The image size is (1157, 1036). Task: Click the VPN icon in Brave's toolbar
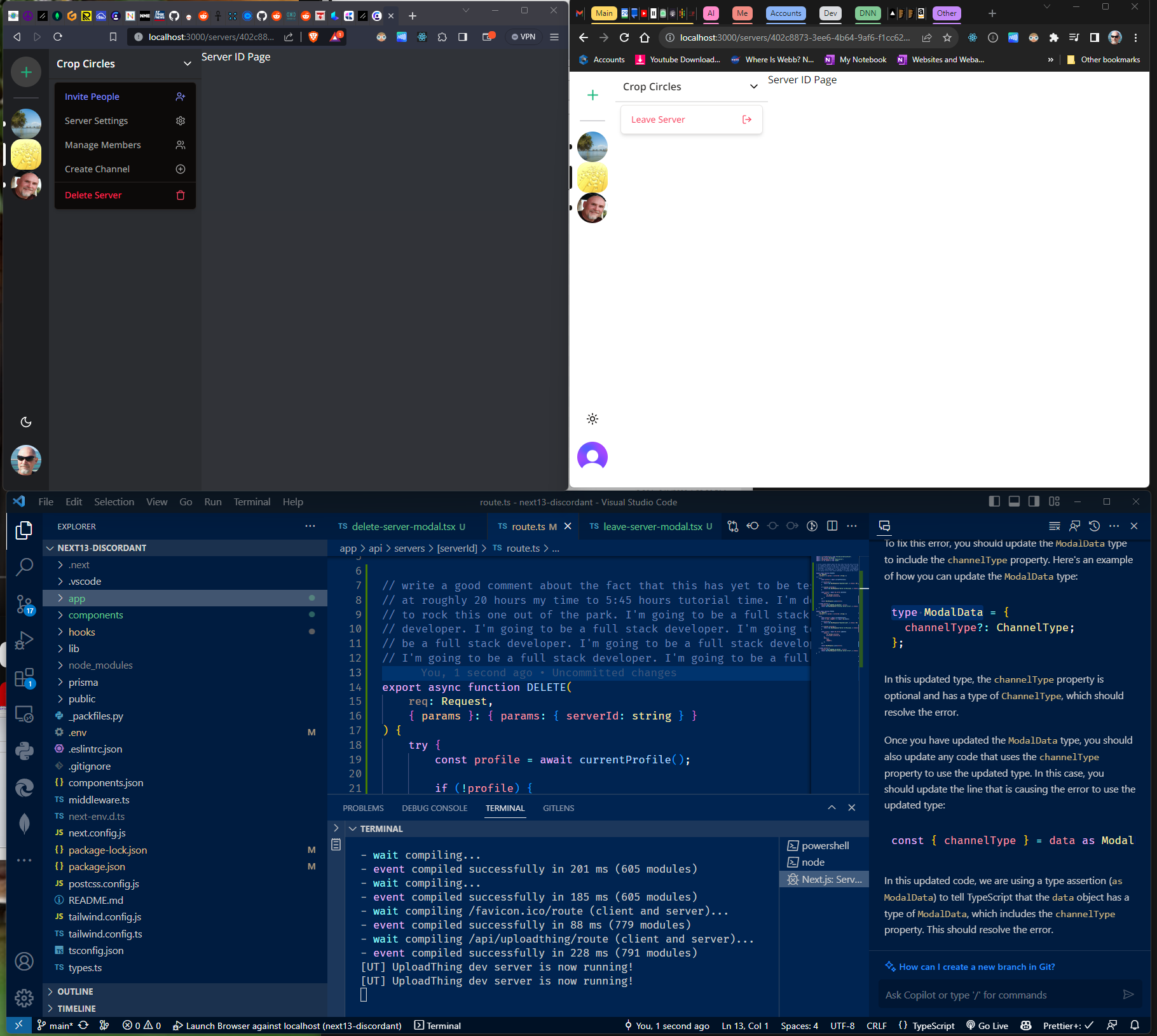(x=523, y=36)
